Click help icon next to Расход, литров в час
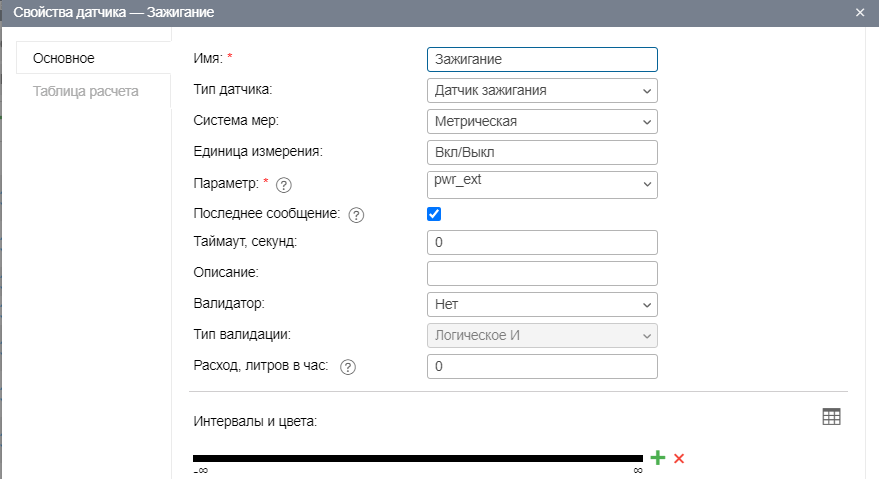The height and width of the screenshot is (479, 879). [x=348, y=367]
